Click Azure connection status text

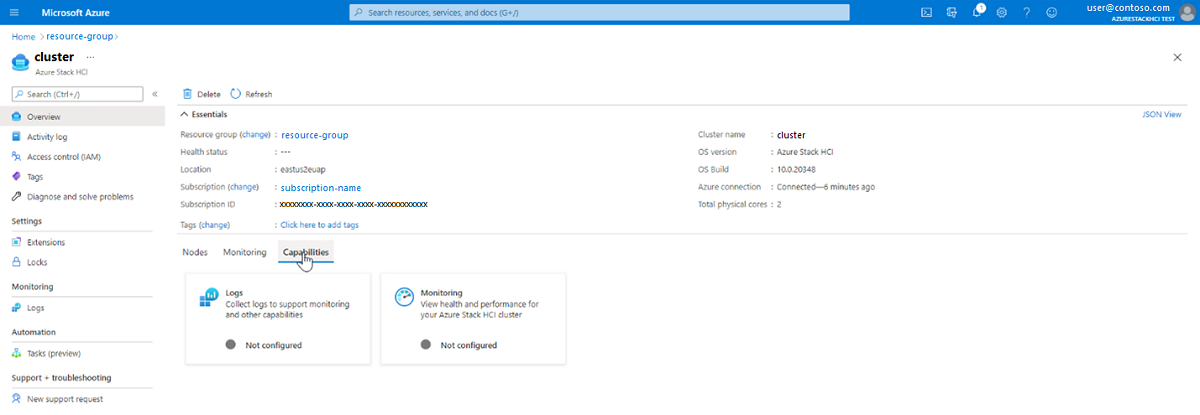(826, 187)
